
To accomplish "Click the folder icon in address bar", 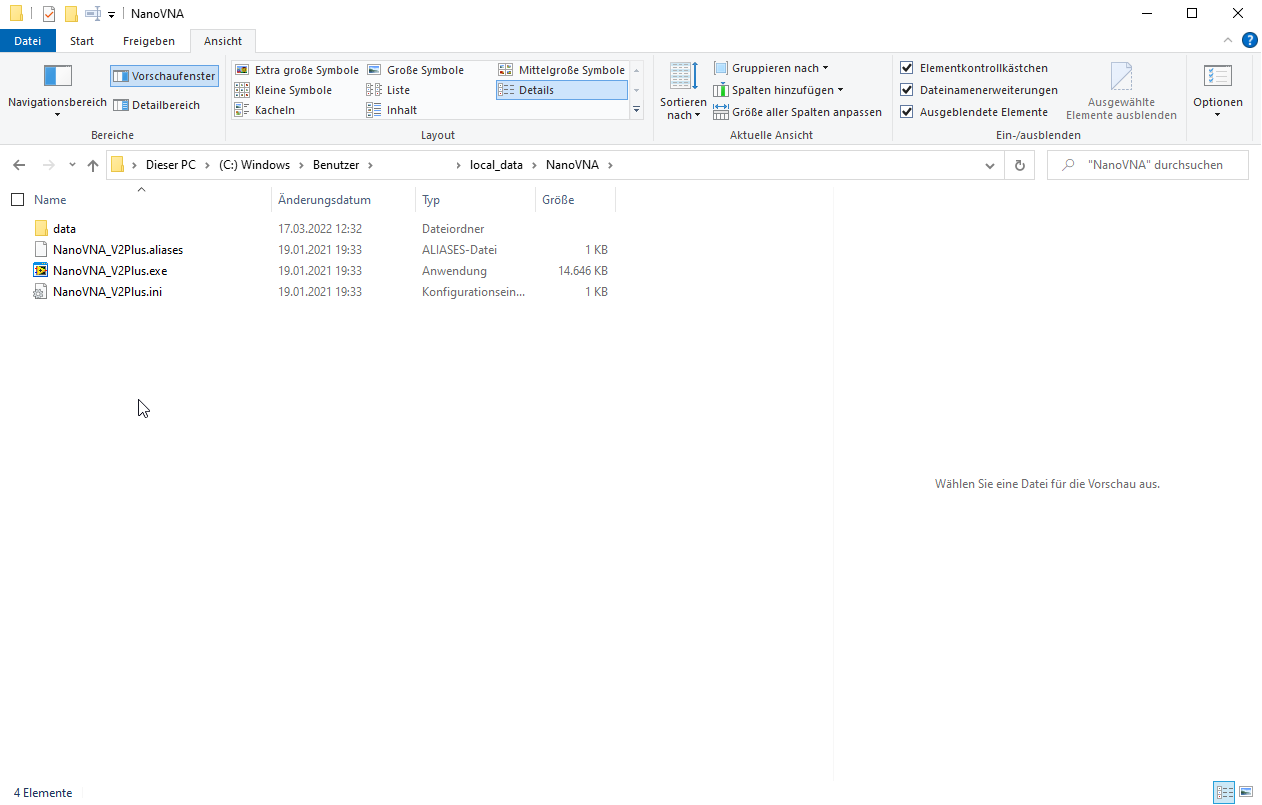I will click(x=118, y=165).
